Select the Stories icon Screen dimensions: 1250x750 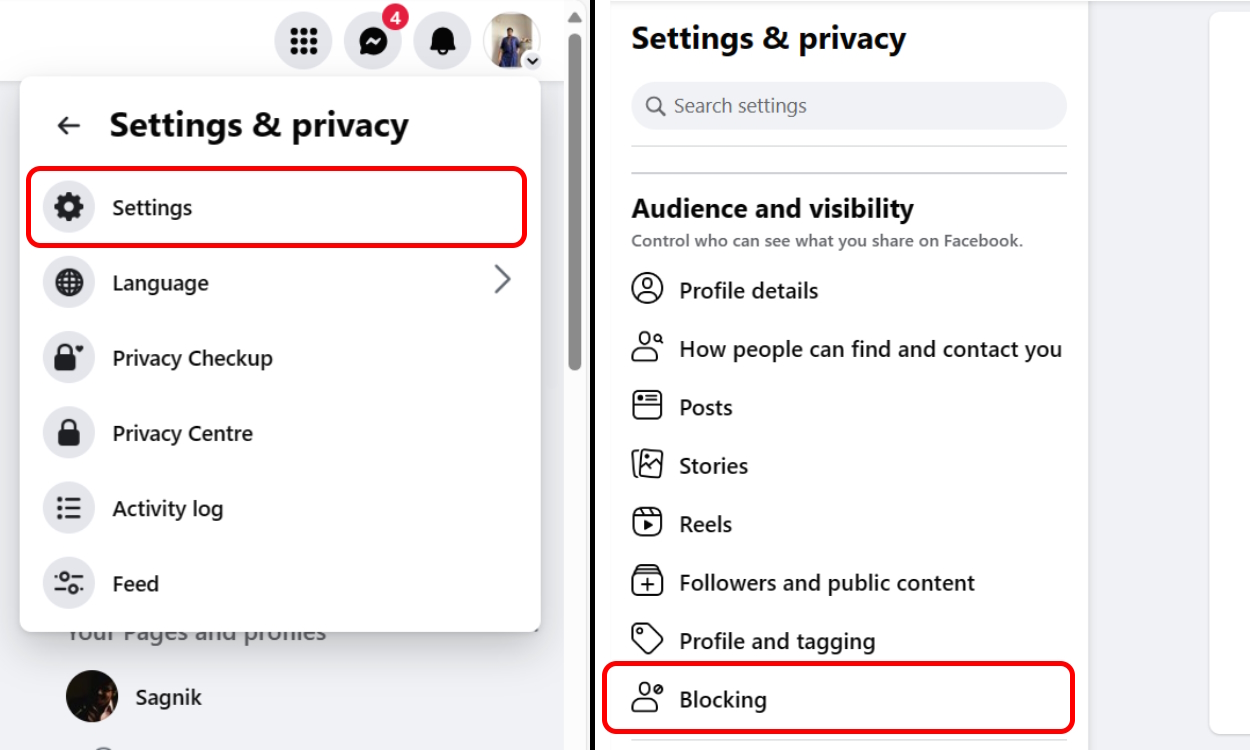[648, 464]
